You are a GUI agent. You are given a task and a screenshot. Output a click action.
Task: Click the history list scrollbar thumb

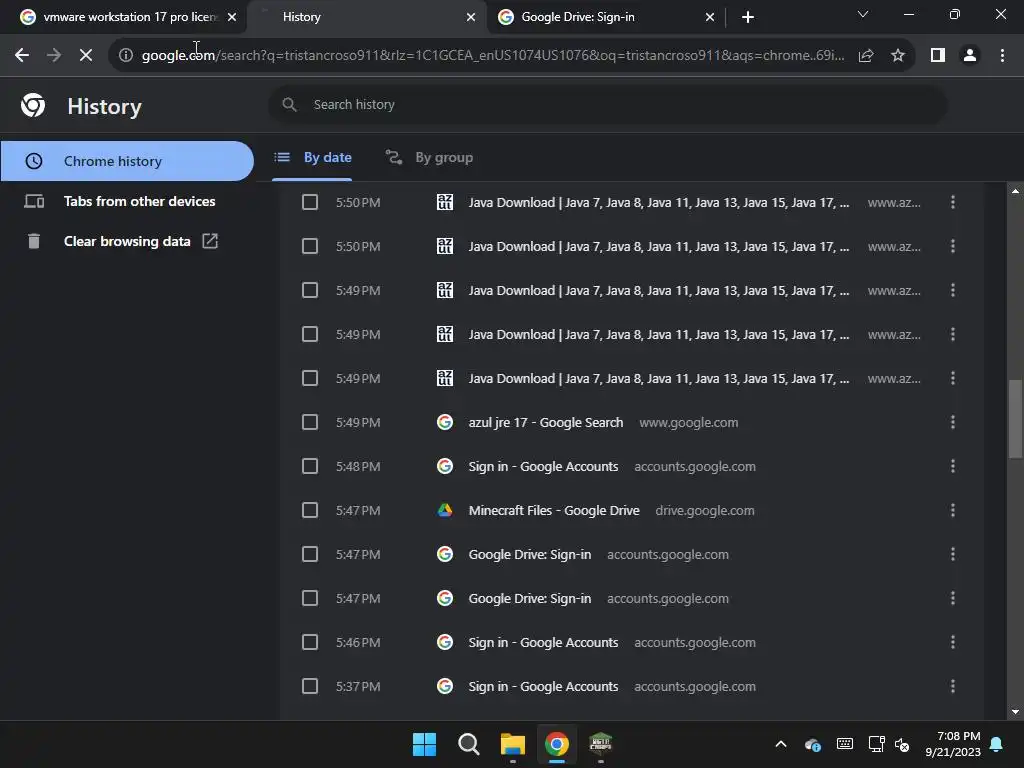point(1015,419)
